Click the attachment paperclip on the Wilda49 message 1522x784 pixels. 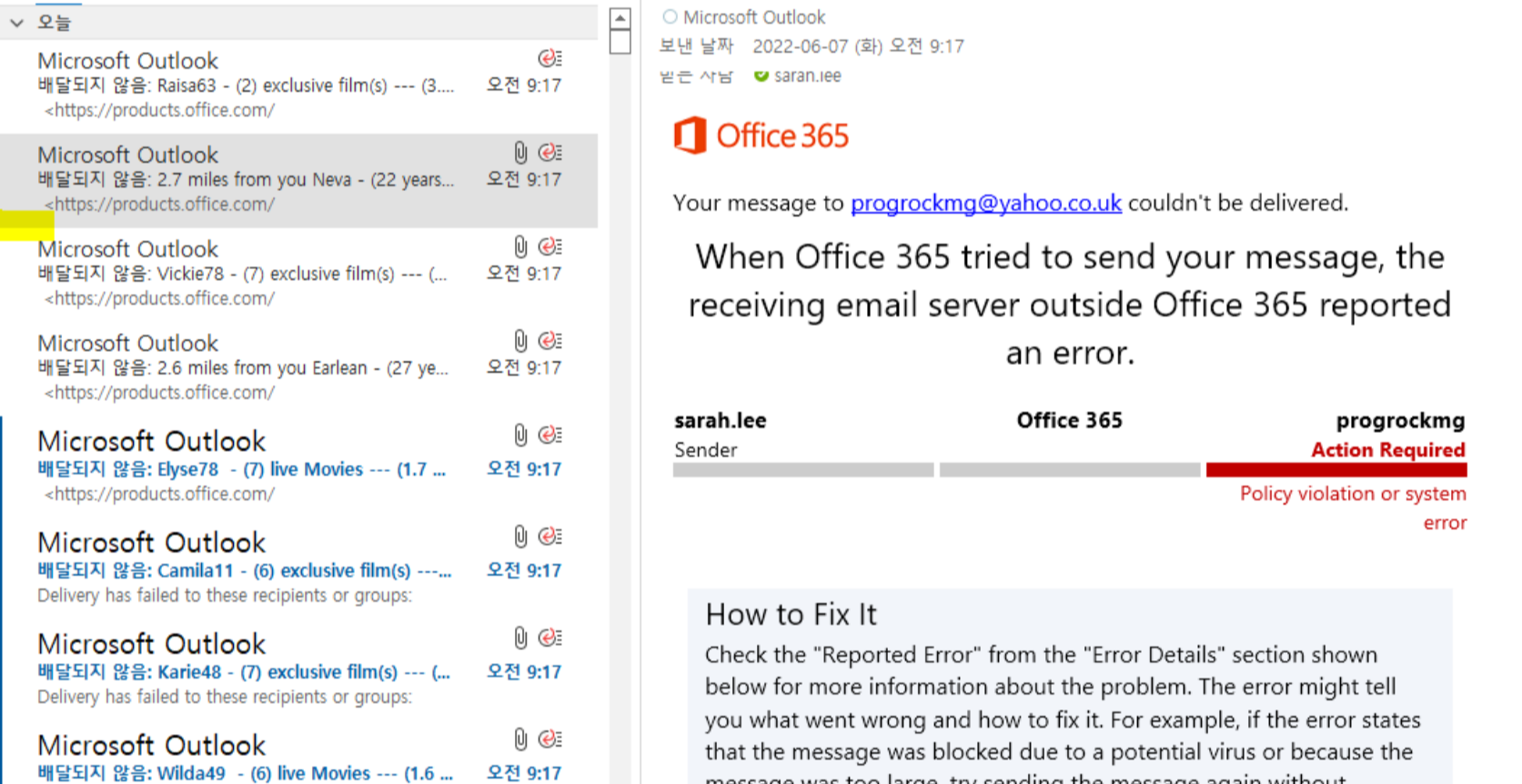coord(520,739)
